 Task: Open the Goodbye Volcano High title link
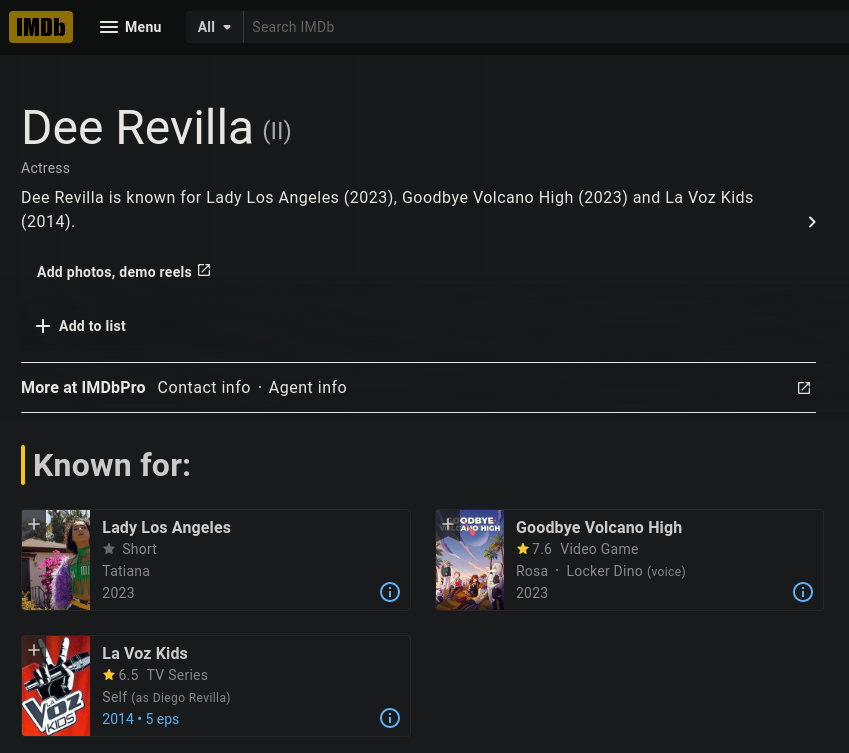pyautogui.click(x=599, y=527)
